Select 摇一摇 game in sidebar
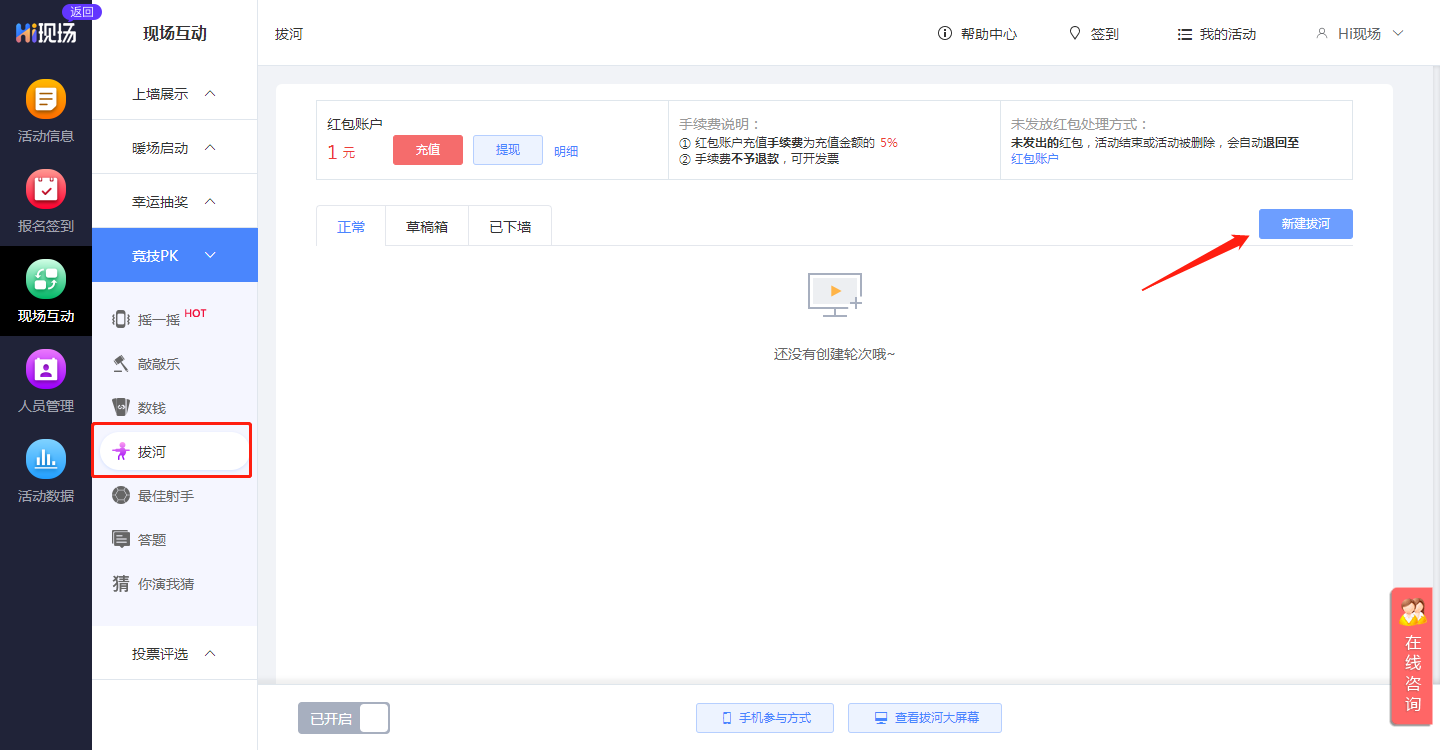Screen dimensions: 1440x750 click(x=158, y=320)
